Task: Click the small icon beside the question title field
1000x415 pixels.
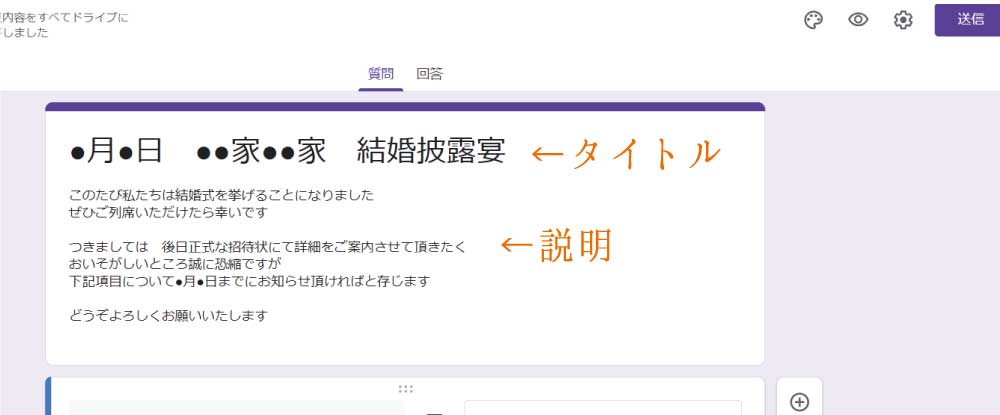Action: [x=434, y=410]
